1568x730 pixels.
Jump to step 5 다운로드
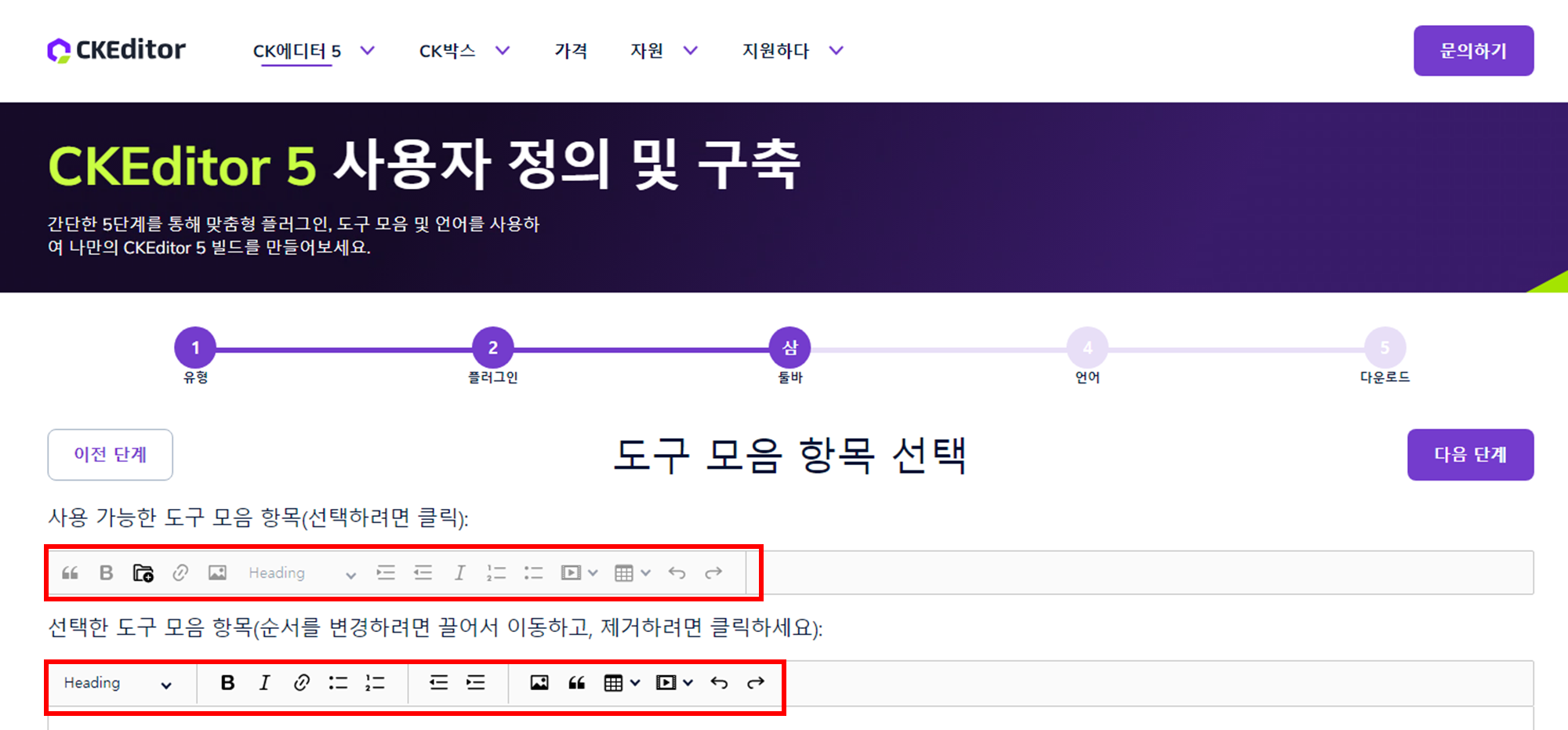pos(1385,347)
